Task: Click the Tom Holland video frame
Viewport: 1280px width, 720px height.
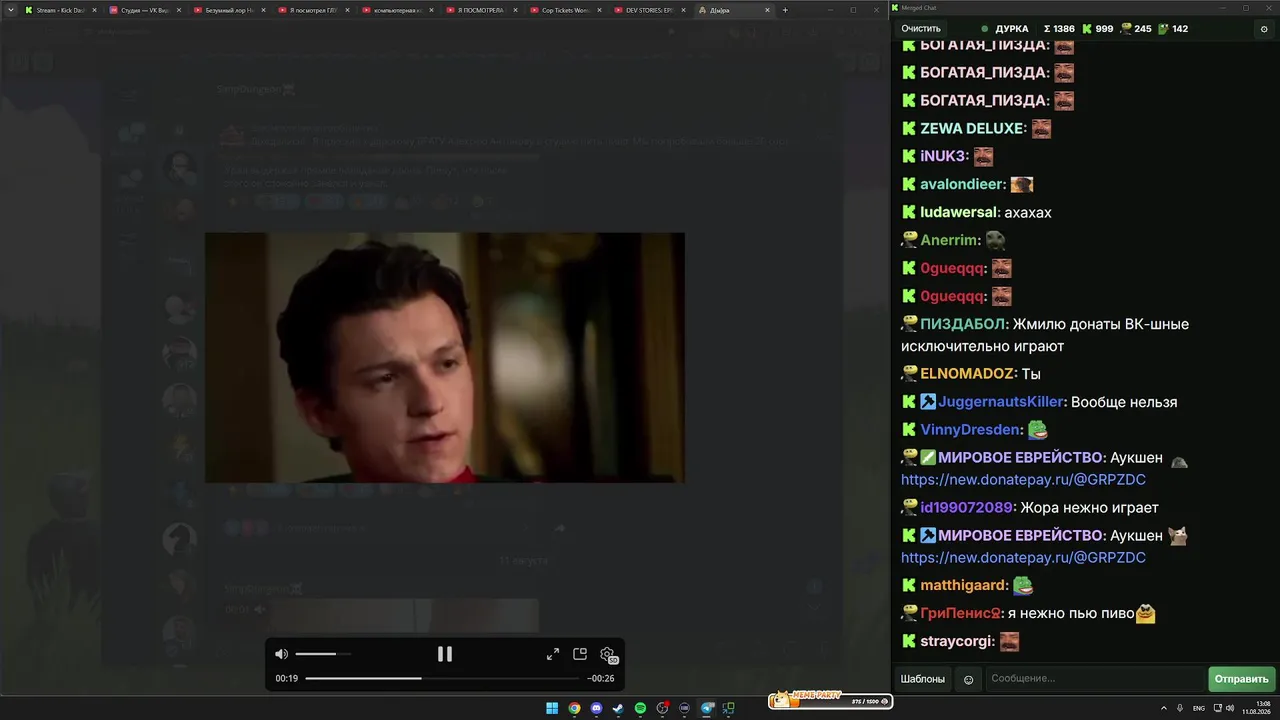Action: pyautogui.click(x=445, y=358)
